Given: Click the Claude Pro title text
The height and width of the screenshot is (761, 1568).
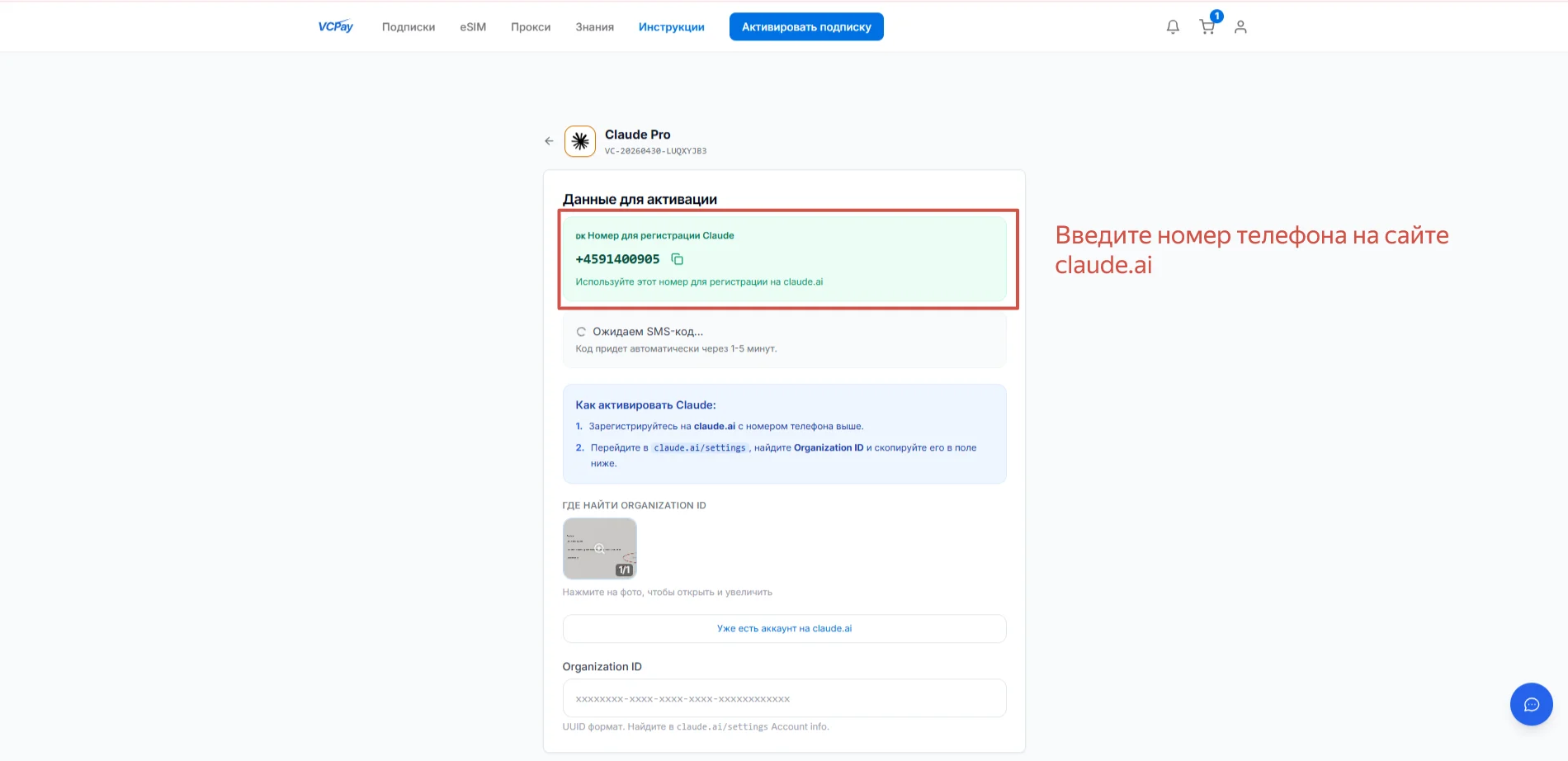Looking at the screenshot, I should (638, 135).
